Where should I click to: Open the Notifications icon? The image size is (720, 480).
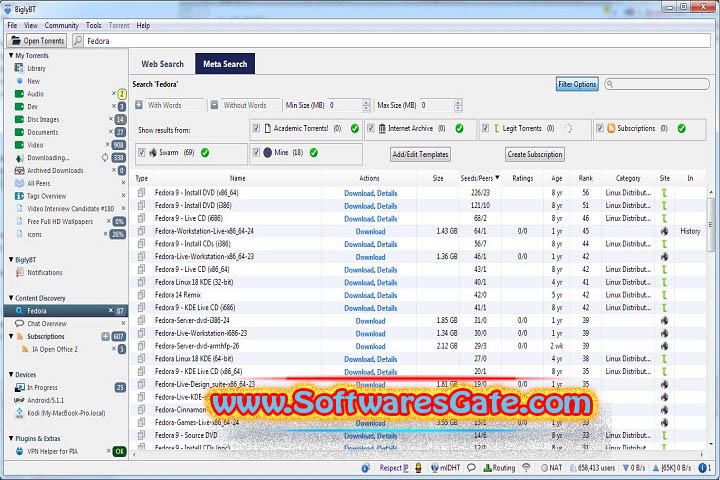pos(19,272)
